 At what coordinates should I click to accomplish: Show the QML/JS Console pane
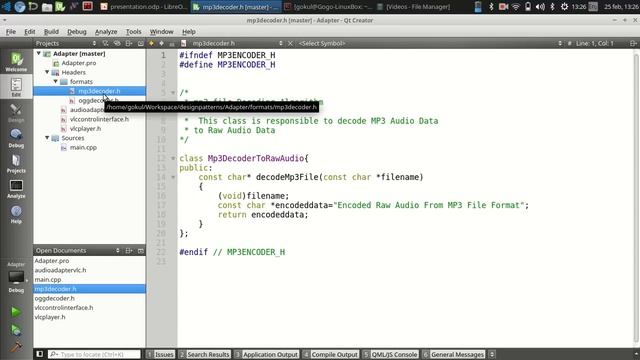point(390,354)
